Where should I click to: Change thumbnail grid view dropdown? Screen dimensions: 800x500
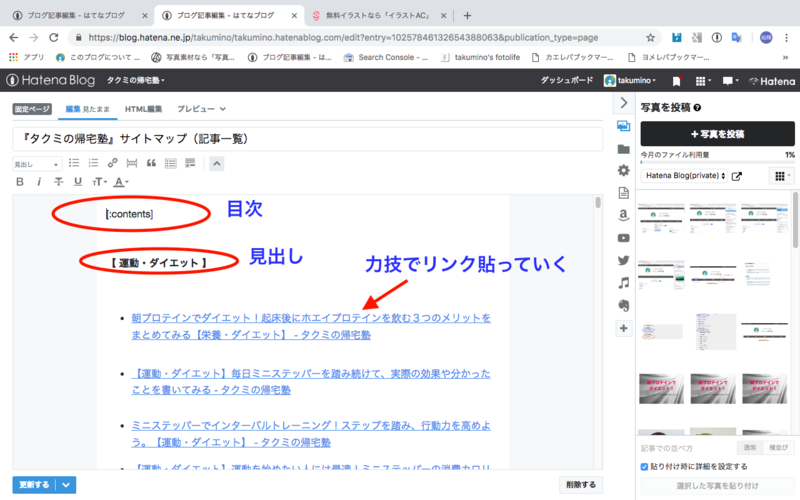(x=782, y=176)
